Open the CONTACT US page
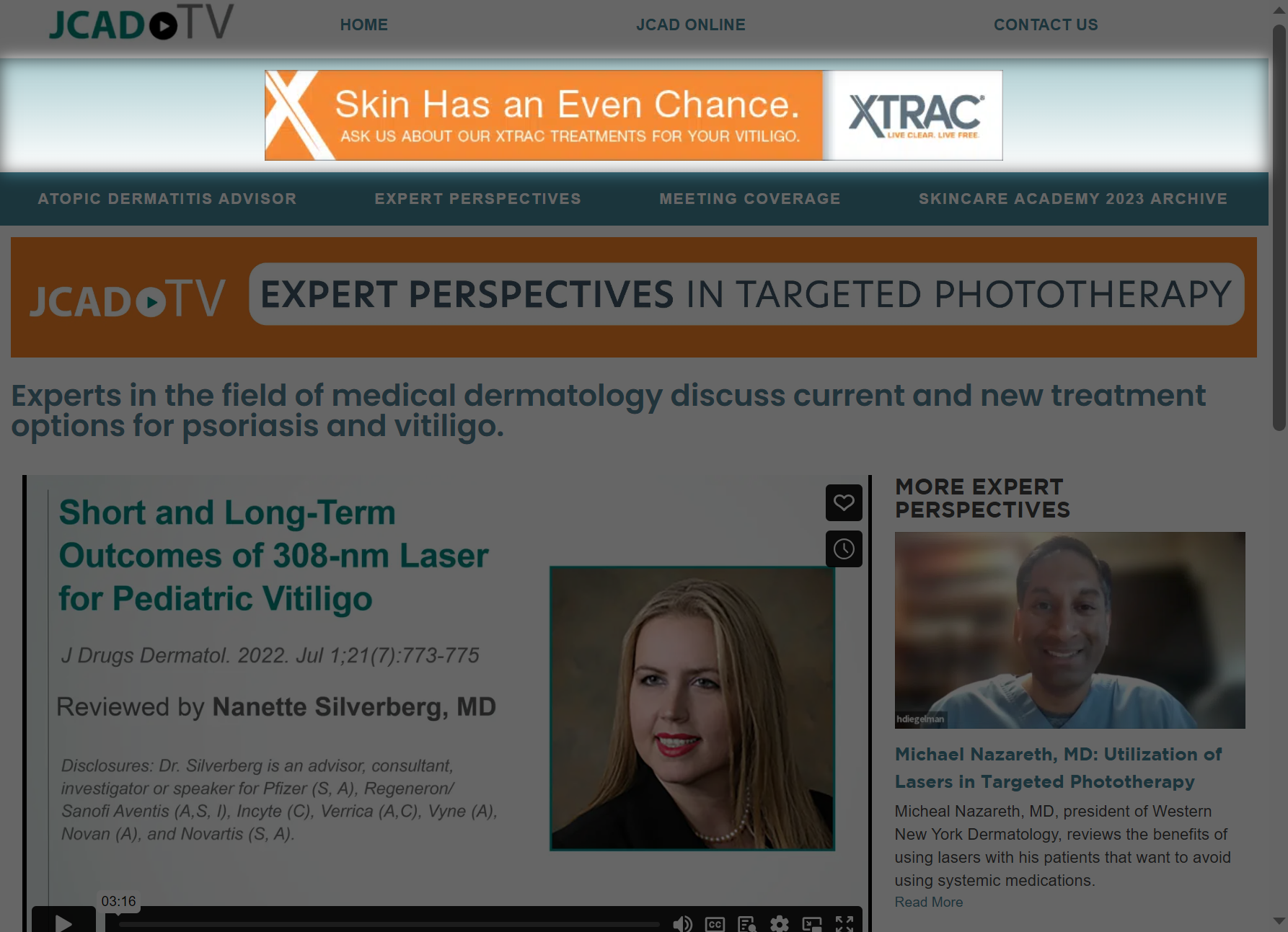This screenshot has width=1288, height=932. (1046, 25)
